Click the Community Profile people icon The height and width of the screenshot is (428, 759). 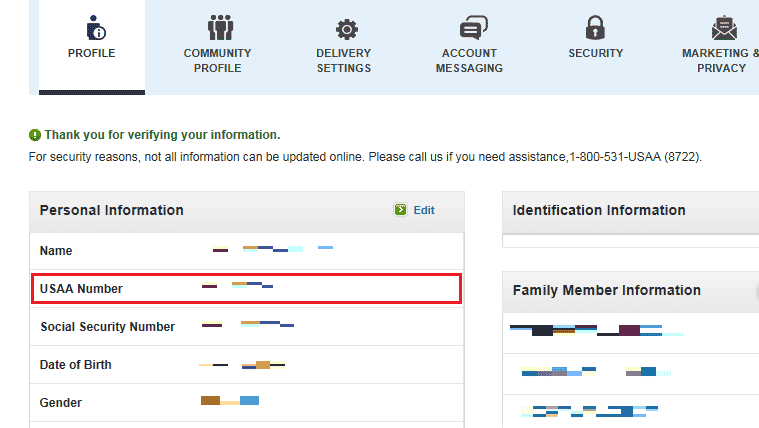click(220, 28)
